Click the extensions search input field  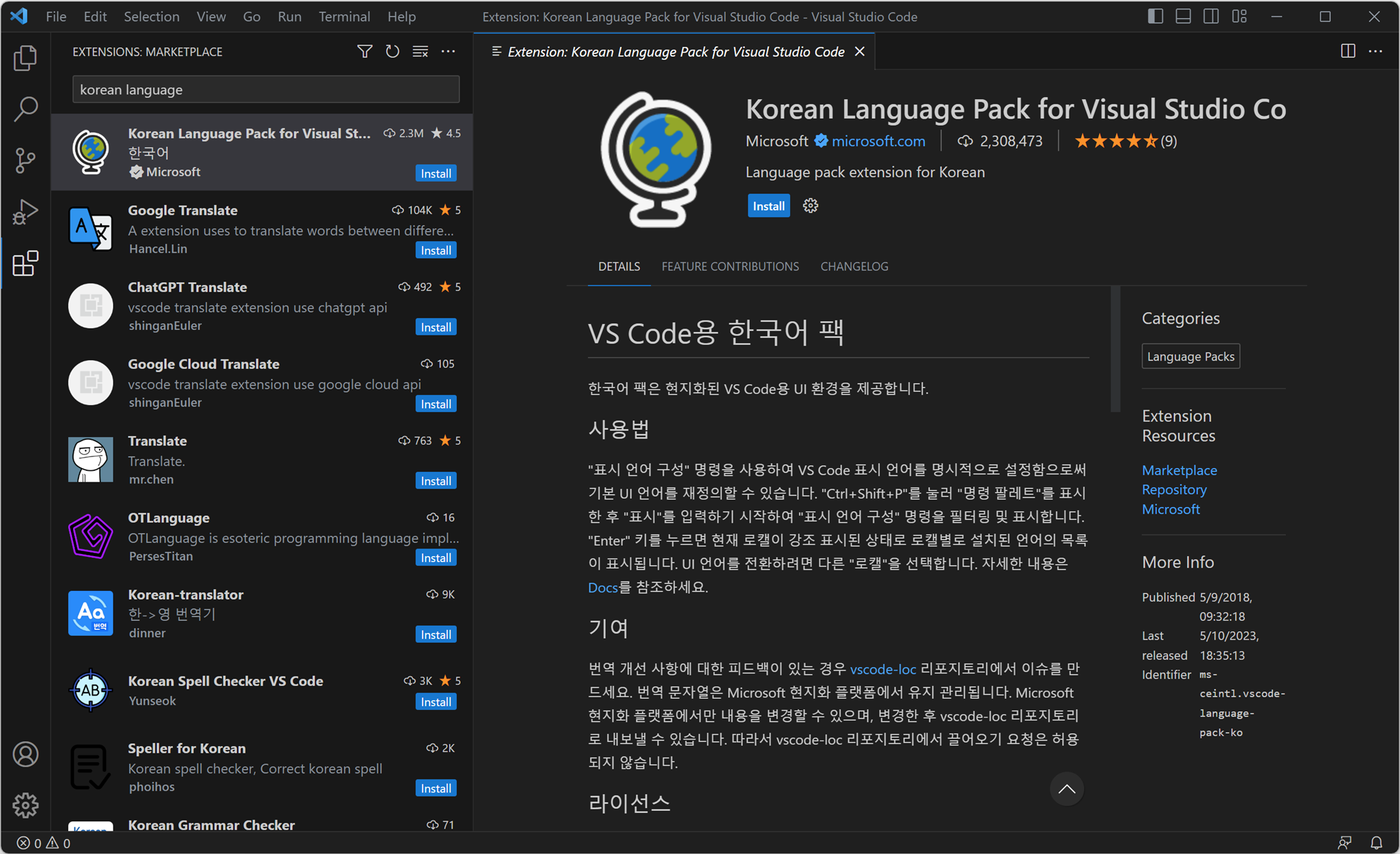[x=266, y=89]
